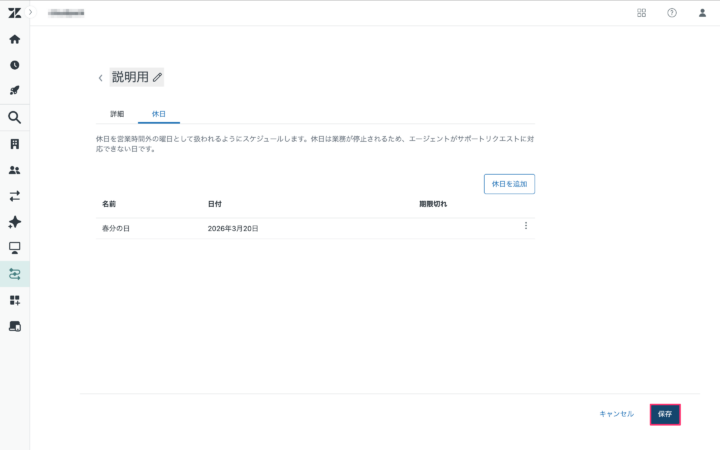The image size is (720, 450).
Task: Go to Home in the sidebar
Action: 15,39
